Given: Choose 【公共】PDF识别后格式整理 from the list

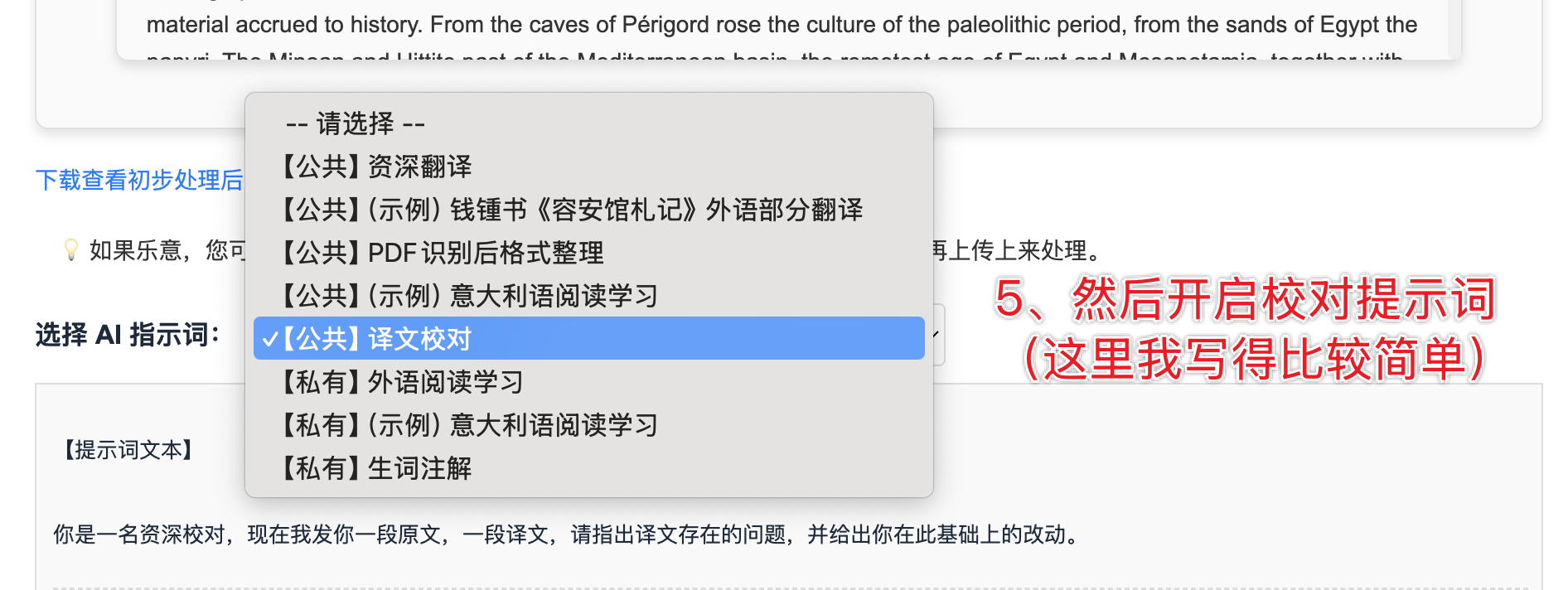Looking at the screenshot, I should (443, 253).
